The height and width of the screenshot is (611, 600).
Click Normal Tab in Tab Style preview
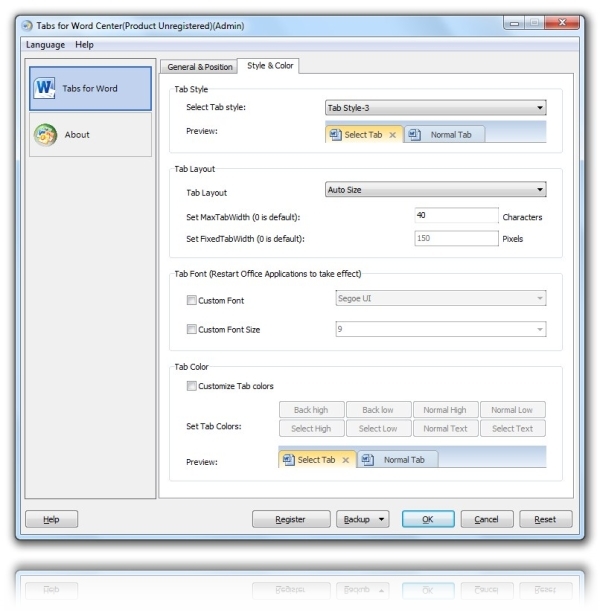tap(444, 134)
